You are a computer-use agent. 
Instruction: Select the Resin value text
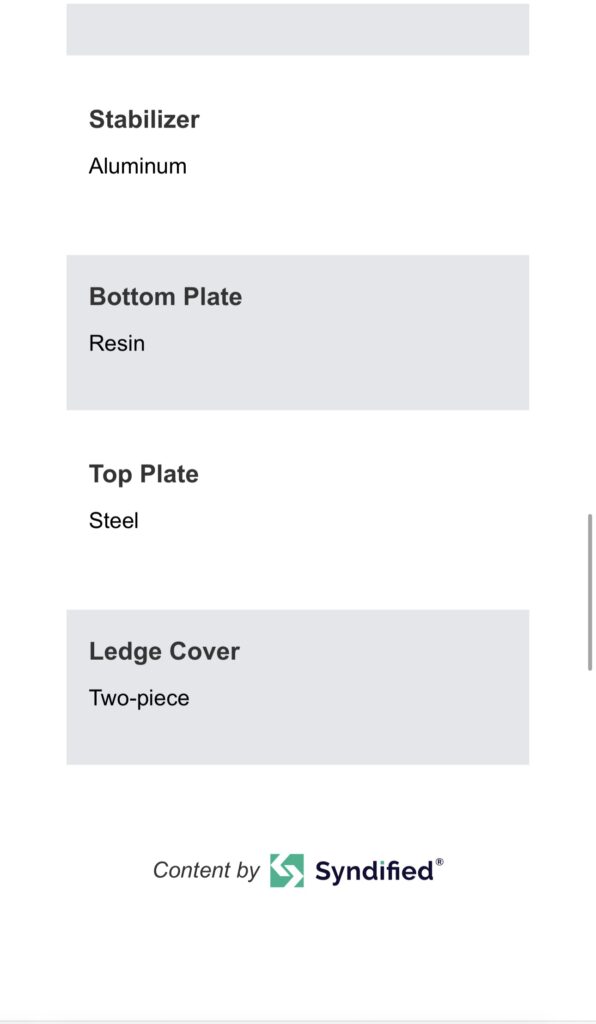(117, 344)
